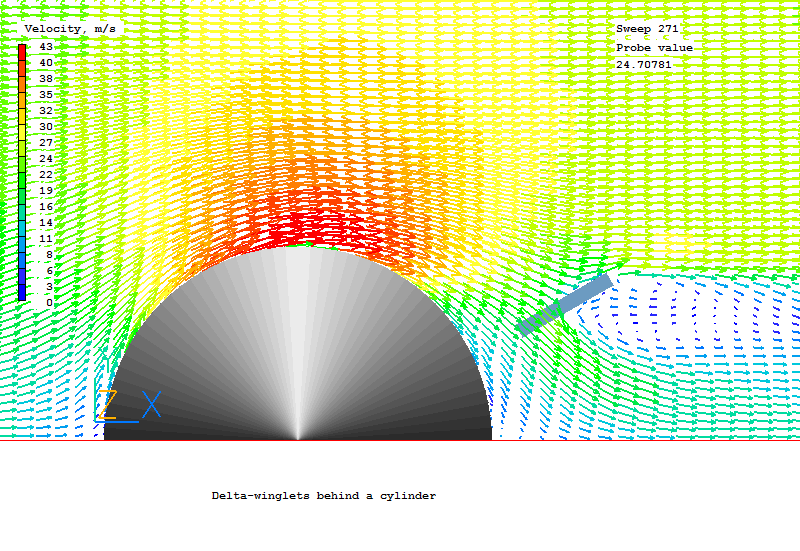This screenshot has width=800, height=551.
Task: Select the blue delta-winglet plate
Action: click(565, 304)
